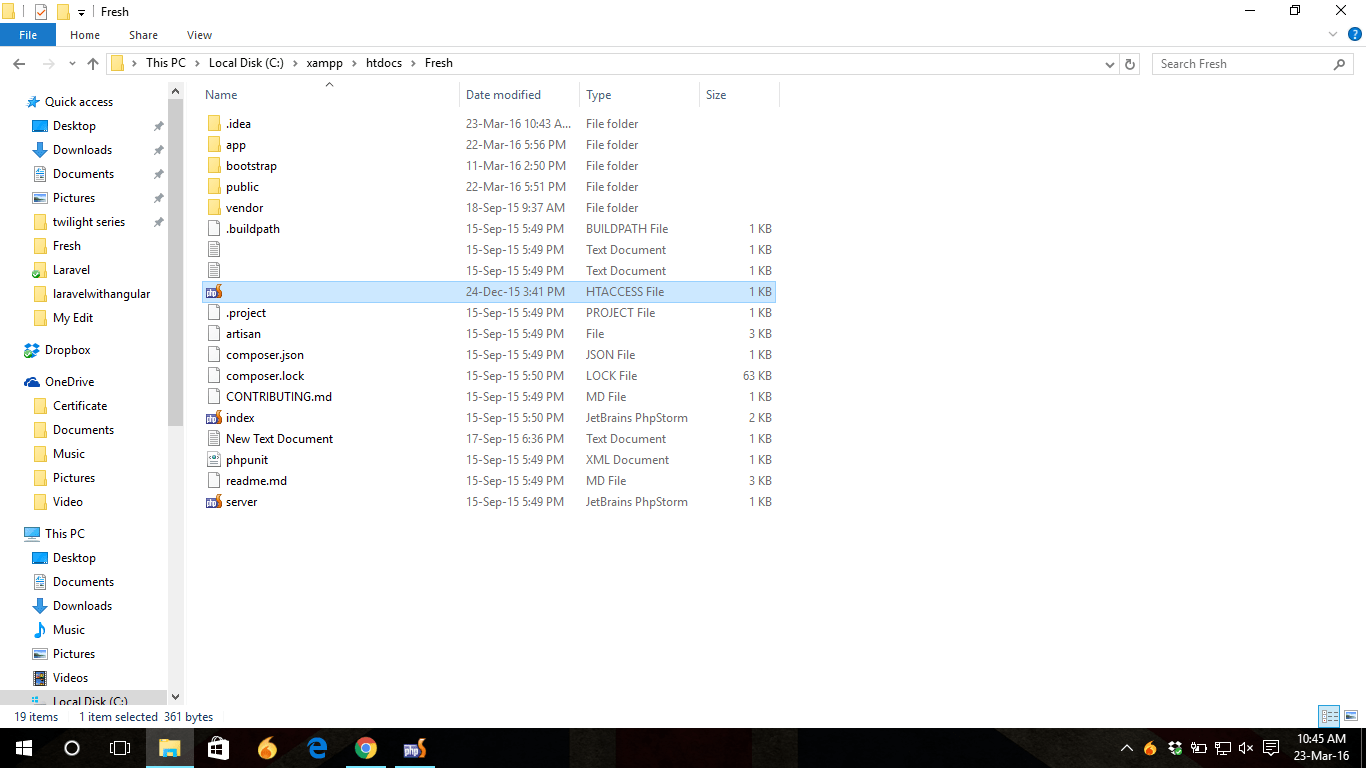Open the Action Center notification icon
This screenshot has width=1366, height=768.
(1271, 748)
